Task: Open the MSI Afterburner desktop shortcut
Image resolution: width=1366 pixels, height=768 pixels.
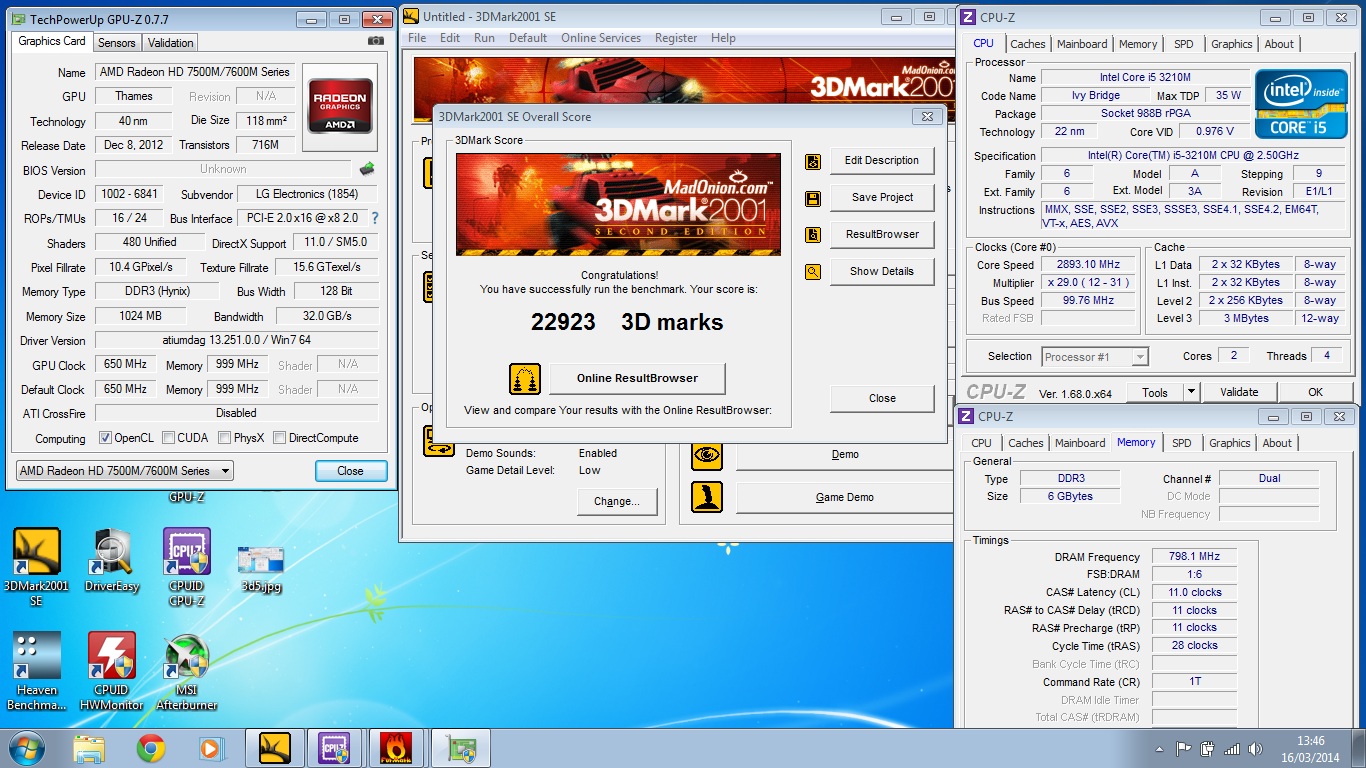Action: click(x=186, y=671)
